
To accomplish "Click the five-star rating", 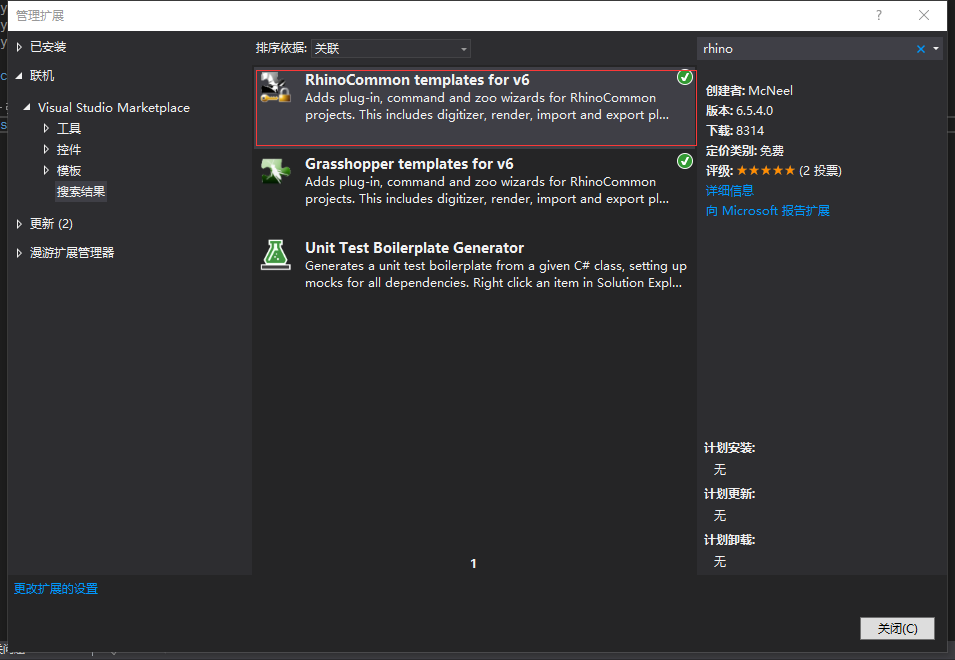I will [x=766, y=170].
